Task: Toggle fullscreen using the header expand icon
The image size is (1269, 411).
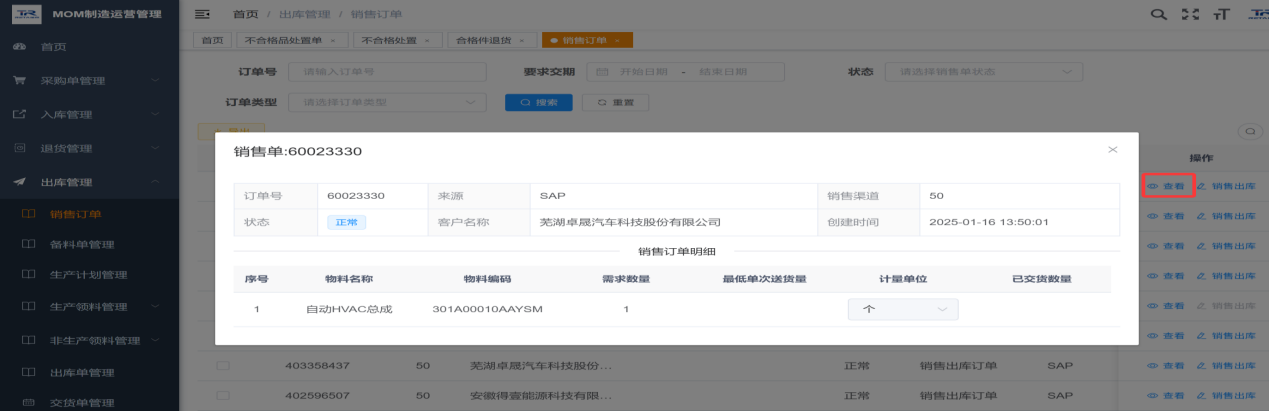Action: point(1190,14)
